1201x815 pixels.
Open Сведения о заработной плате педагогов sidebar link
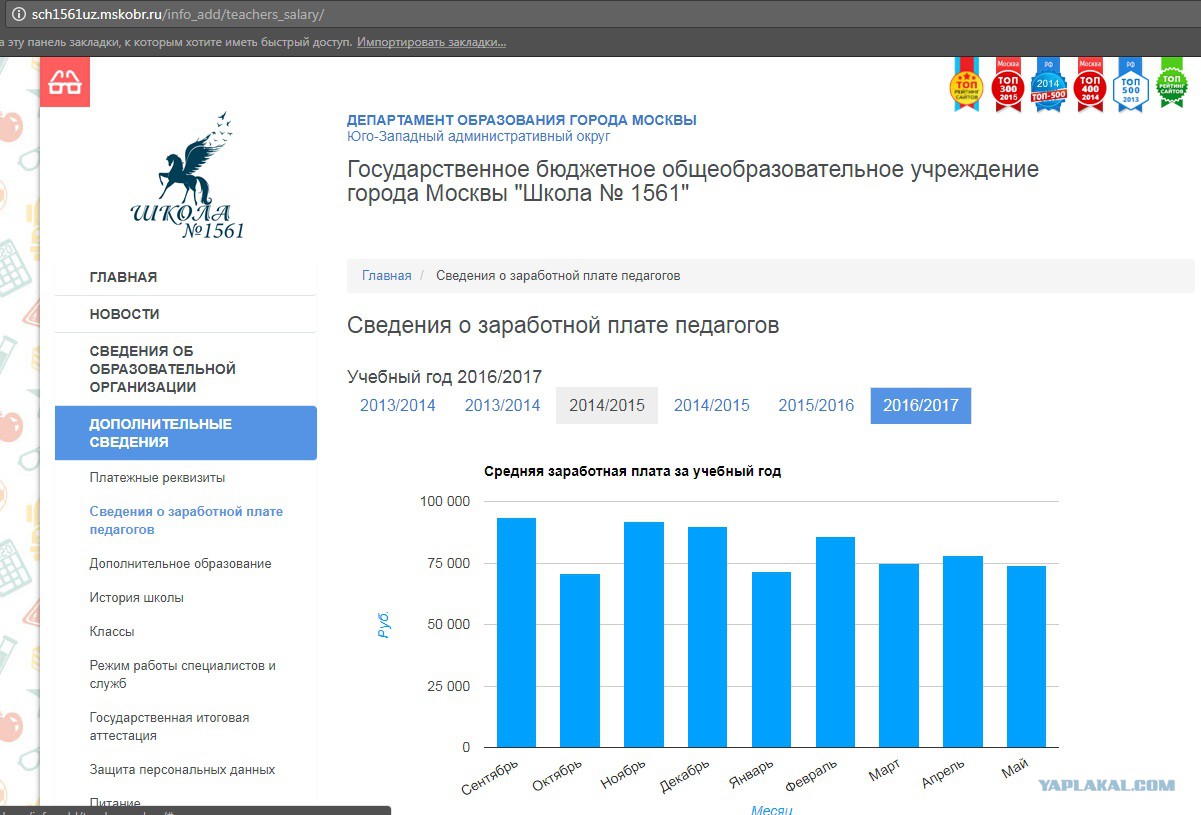tap(186, 520)
